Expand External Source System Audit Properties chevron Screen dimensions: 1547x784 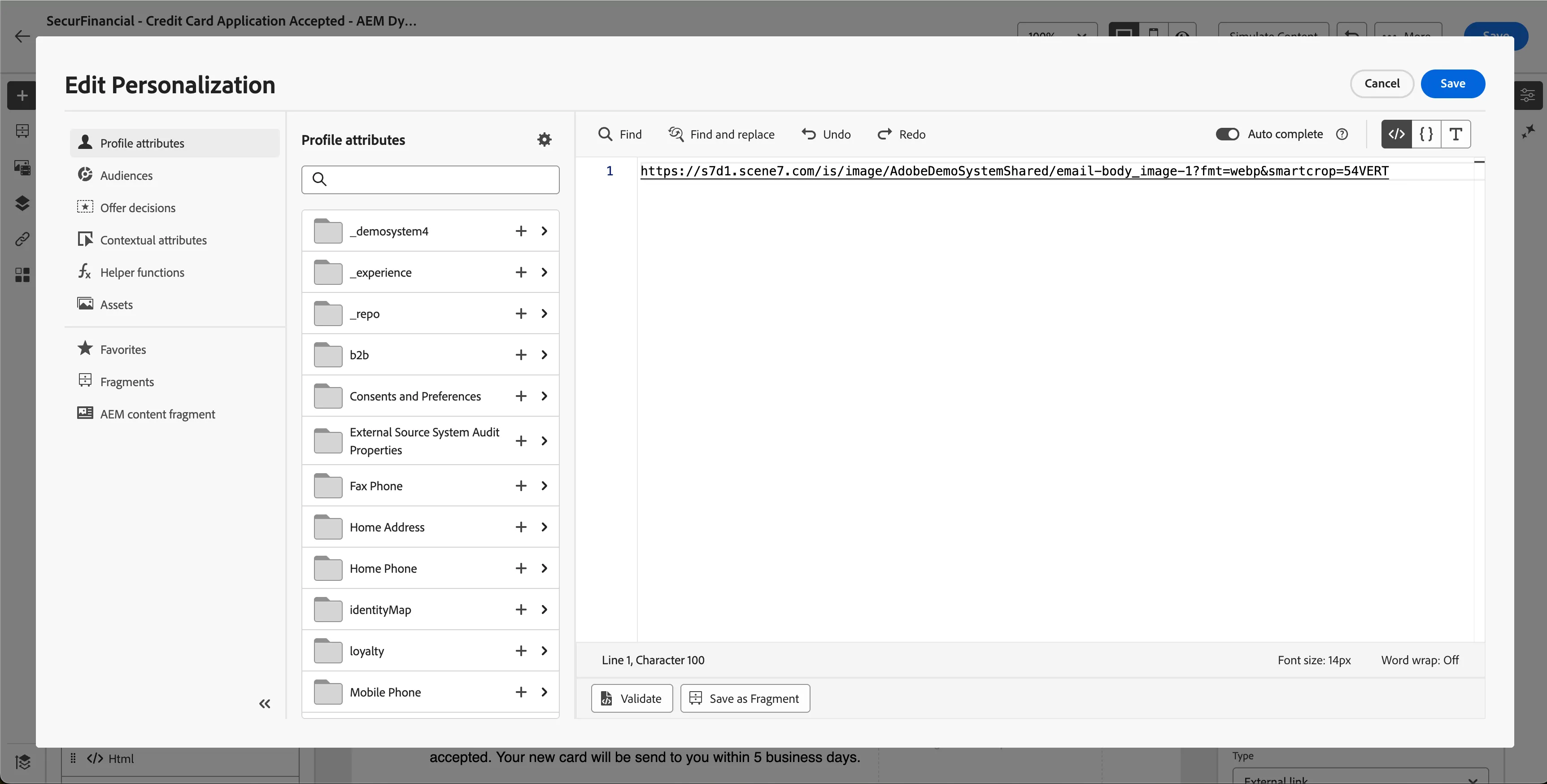544,440
